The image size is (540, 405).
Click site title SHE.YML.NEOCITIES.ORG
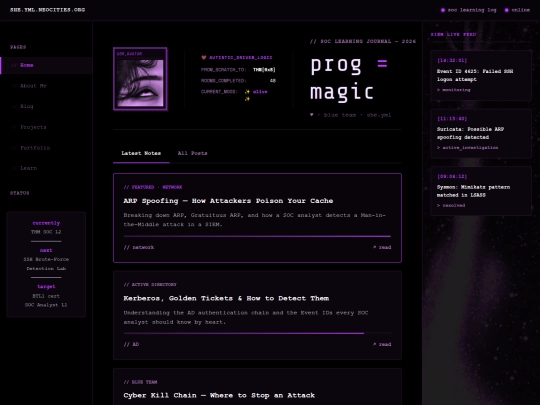48,10
